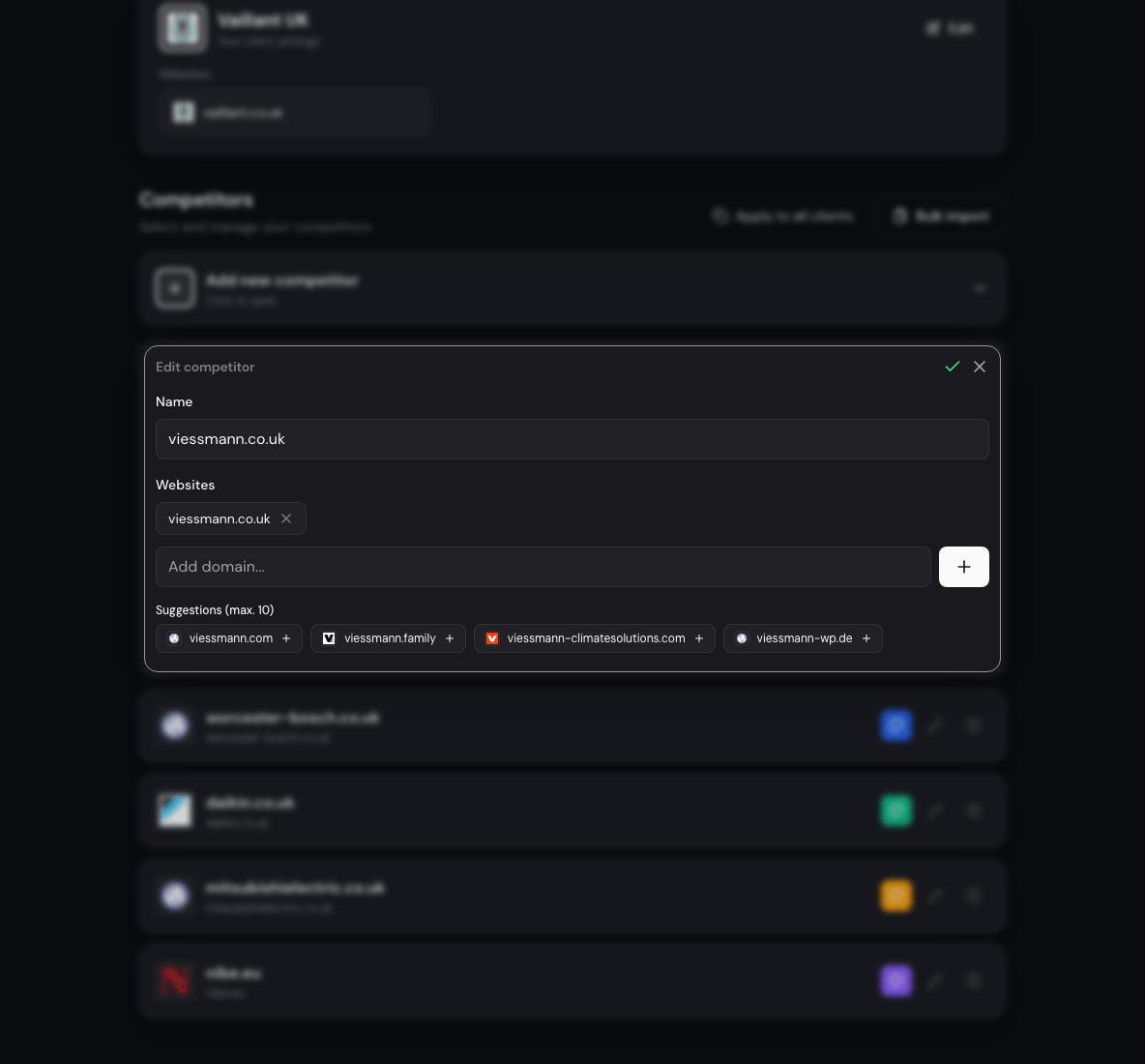This screenshot has width=1145, height=1064.
Task: Confirm edit with green checkmark icon
Action: coord(953,367)
